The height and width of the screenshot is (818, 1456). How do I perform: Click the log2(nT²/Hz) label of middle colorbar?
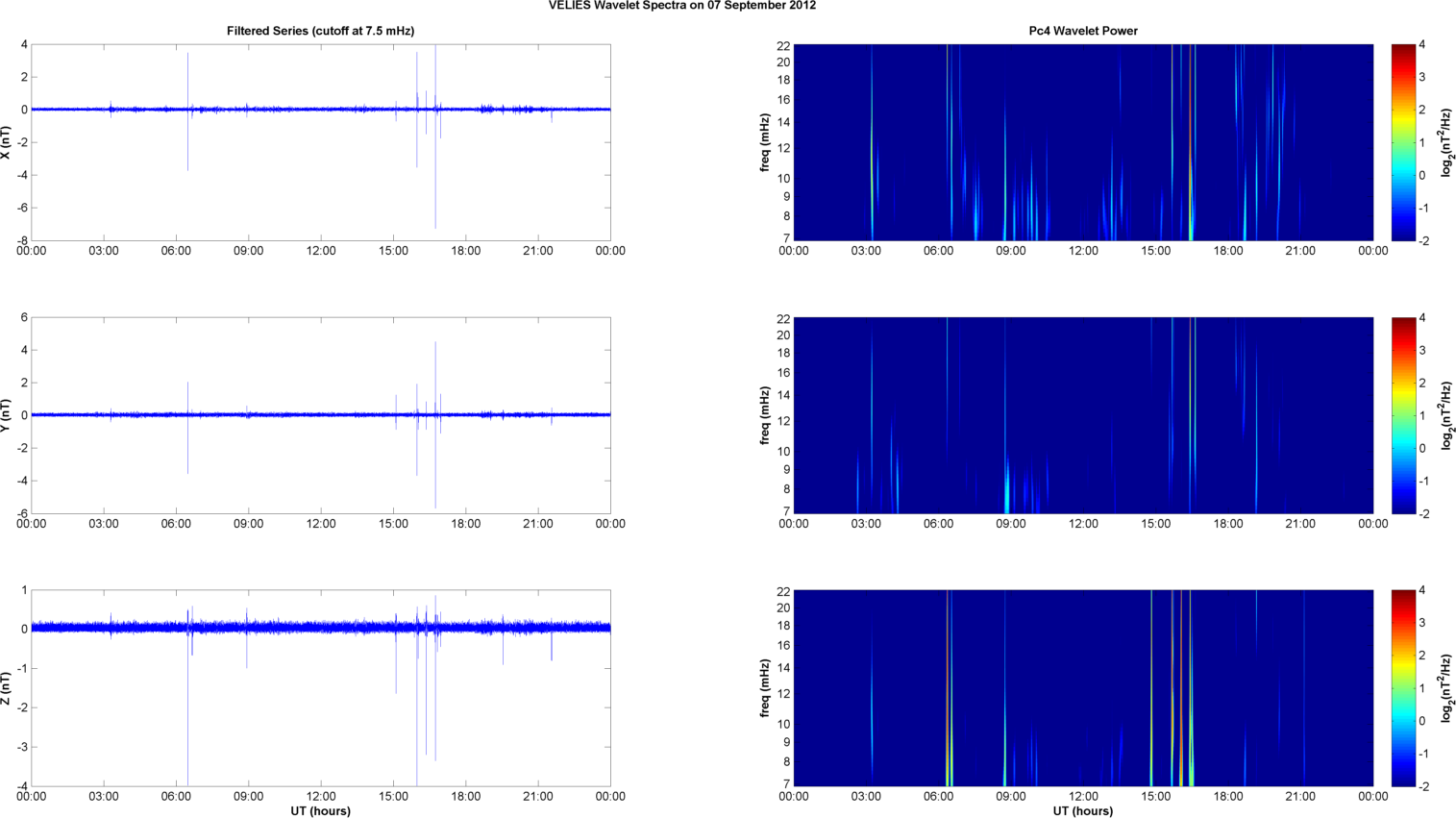(x=1445, y=415)
